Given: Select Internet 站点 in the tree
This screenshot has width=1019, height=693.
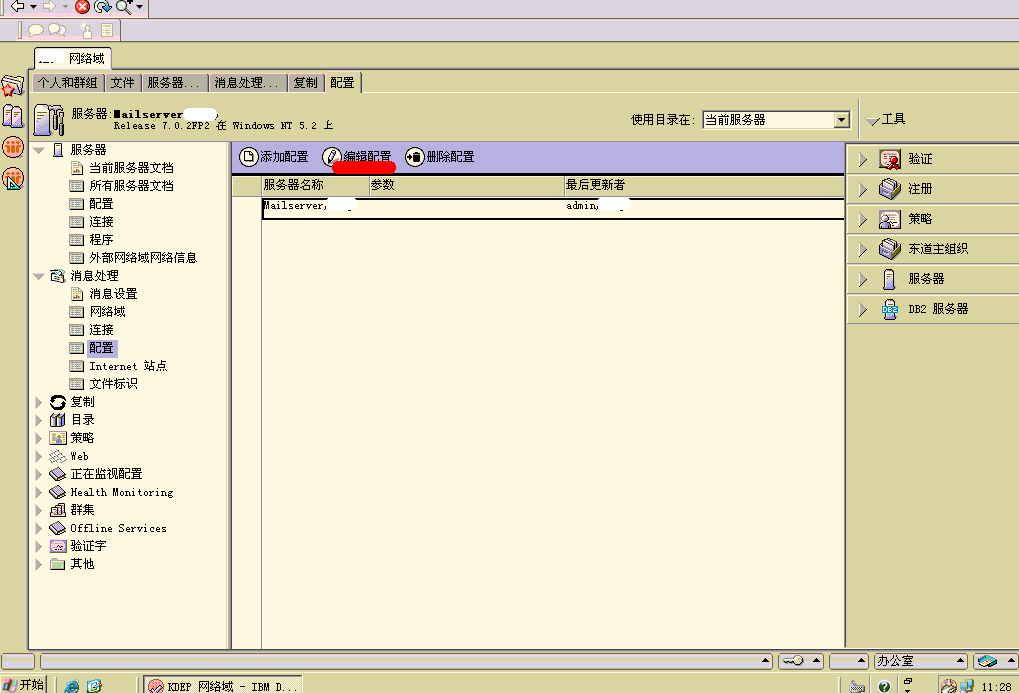Looking at the screenshot, I should tap(127, 366).
